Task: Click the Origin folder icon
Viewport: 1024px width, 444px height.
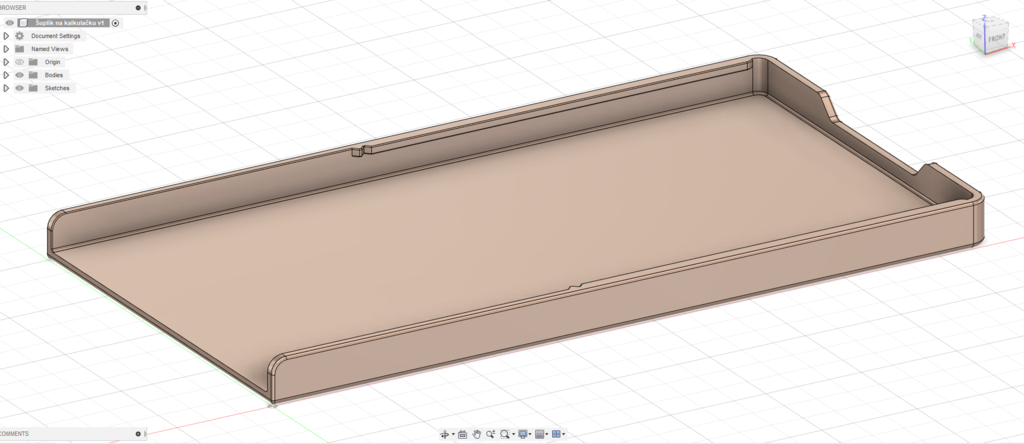Action: [33, 62]
